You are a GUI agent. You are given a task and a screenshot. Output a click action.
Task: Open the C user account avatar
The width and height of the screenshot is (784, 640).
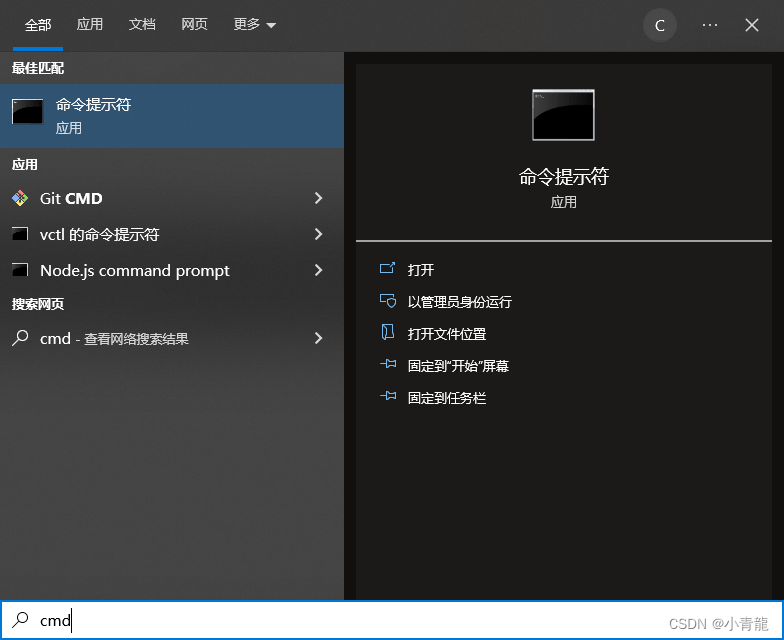pyautogui.click(x=660, y=25)
